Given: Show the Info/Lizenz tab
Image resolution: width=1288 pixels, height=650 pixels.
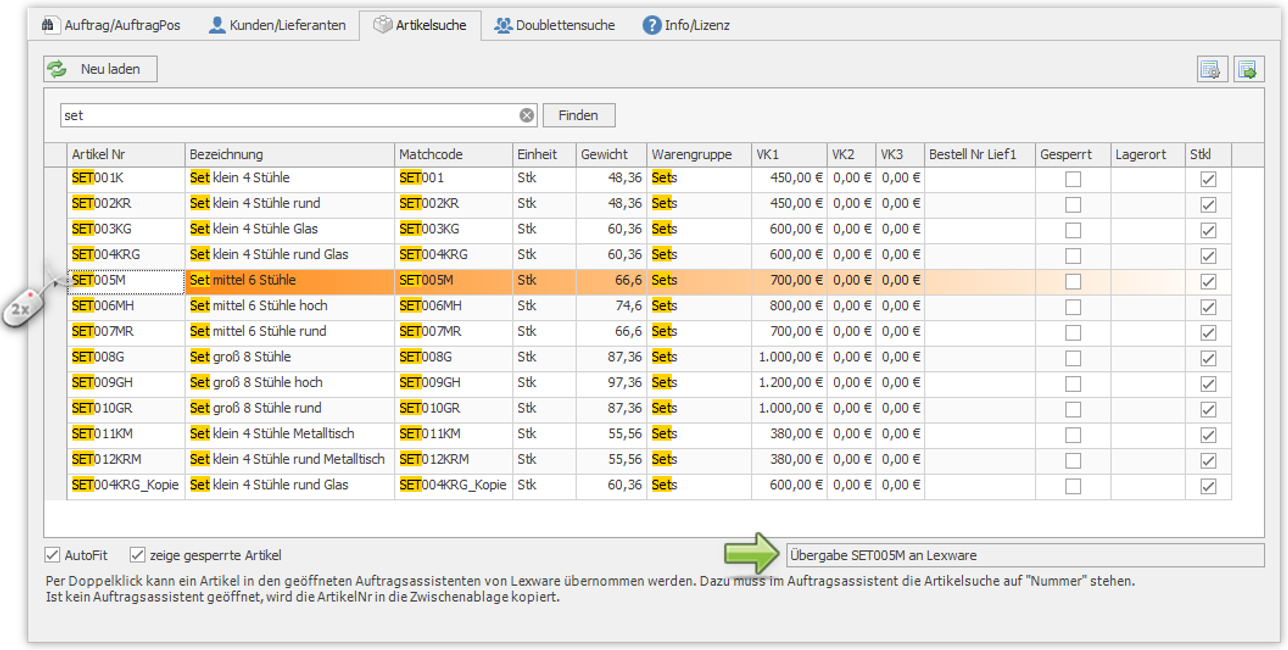Looking at the screenshot, I should [x=687, y=25].
